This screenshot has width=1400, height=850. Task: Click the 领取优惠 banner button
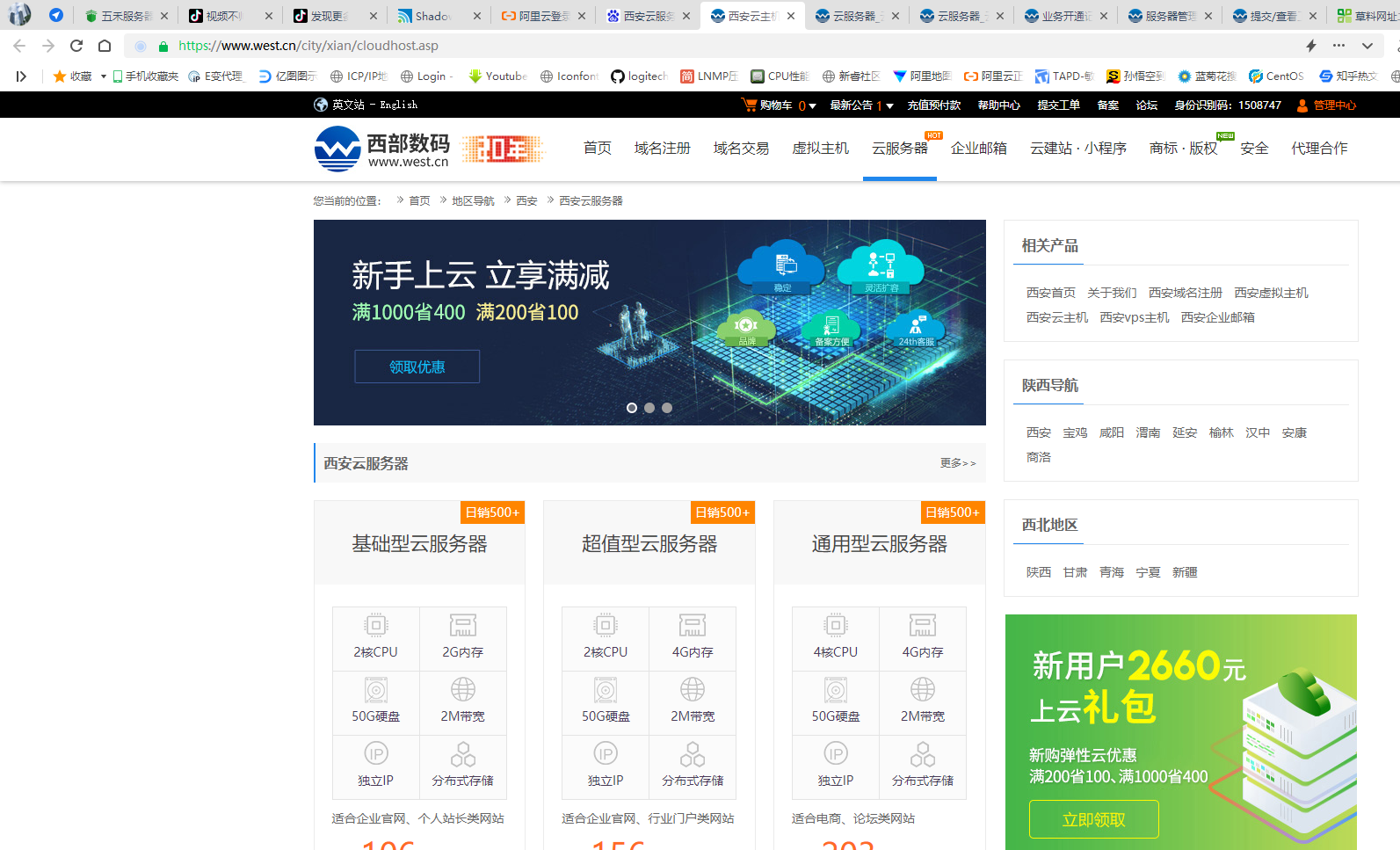click(417, 367)
